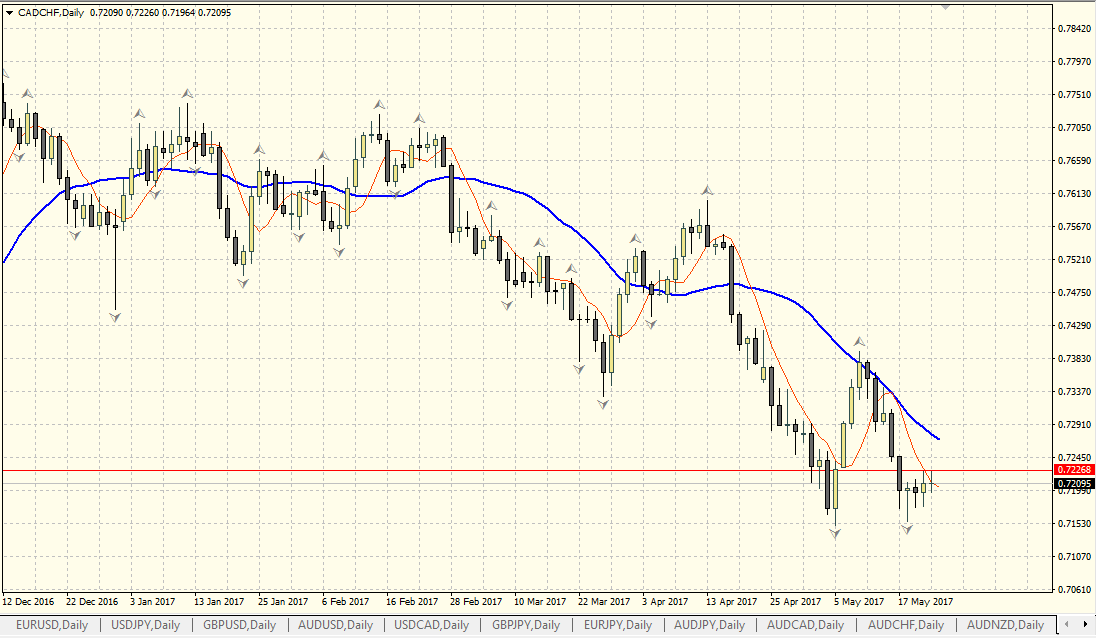Click the 10 Mar 2017 date label
Viewport: 1096px width, 638px height.
point(540,602)
